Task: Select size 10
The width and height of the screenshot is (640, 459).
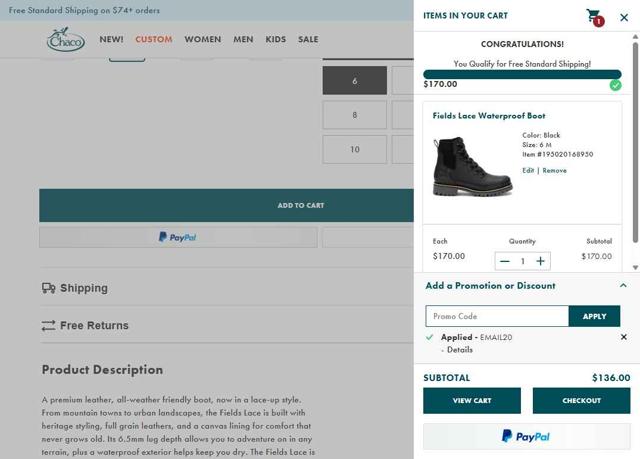Action: pyautogui.click(x=355, y=149)
